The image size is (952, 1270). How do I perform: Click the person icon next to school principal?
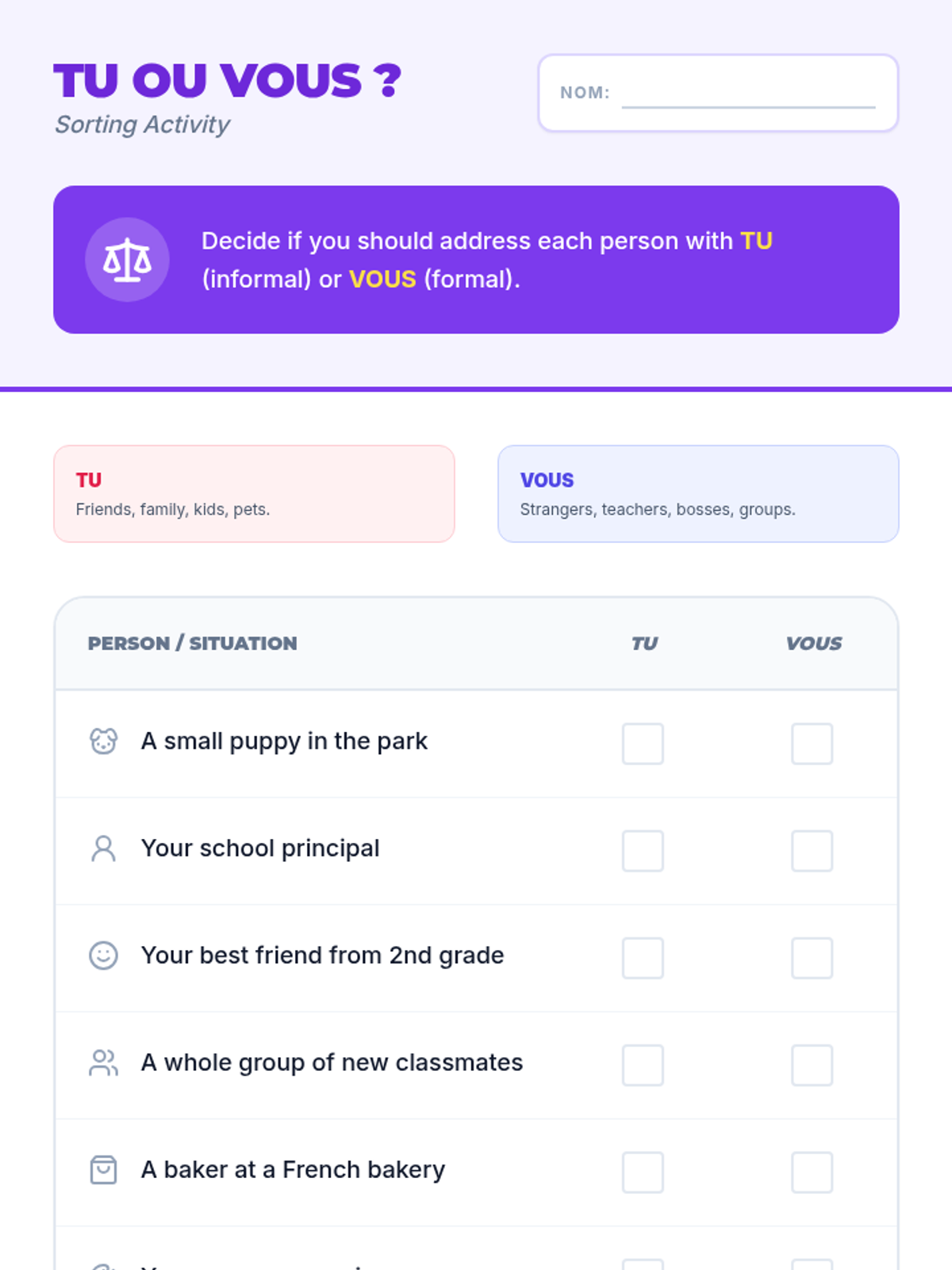point(103,849)
